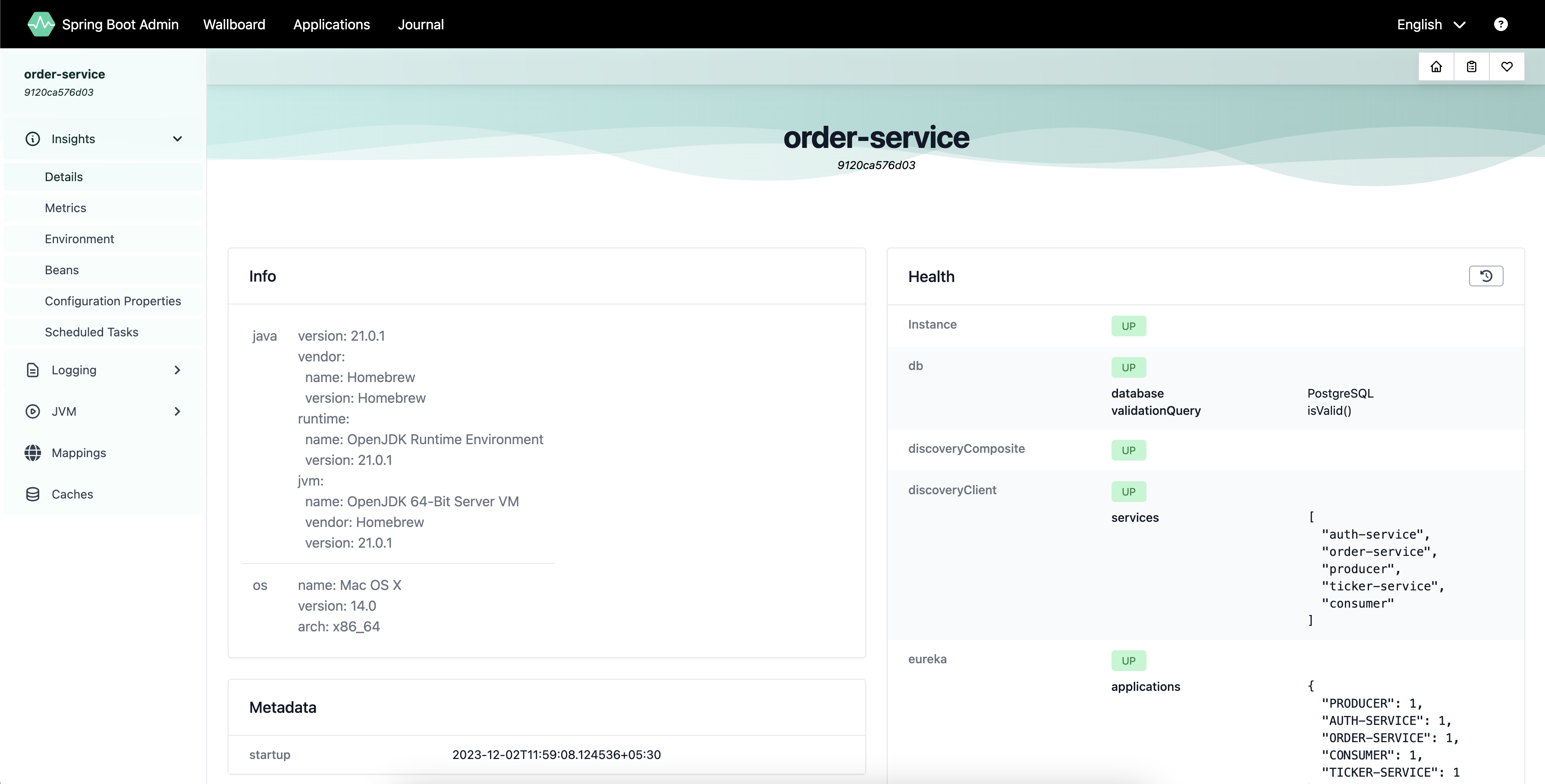Go to the Wallboard menu item
The height and width of the screenshot is (784, 1545).
coord(234,25)
